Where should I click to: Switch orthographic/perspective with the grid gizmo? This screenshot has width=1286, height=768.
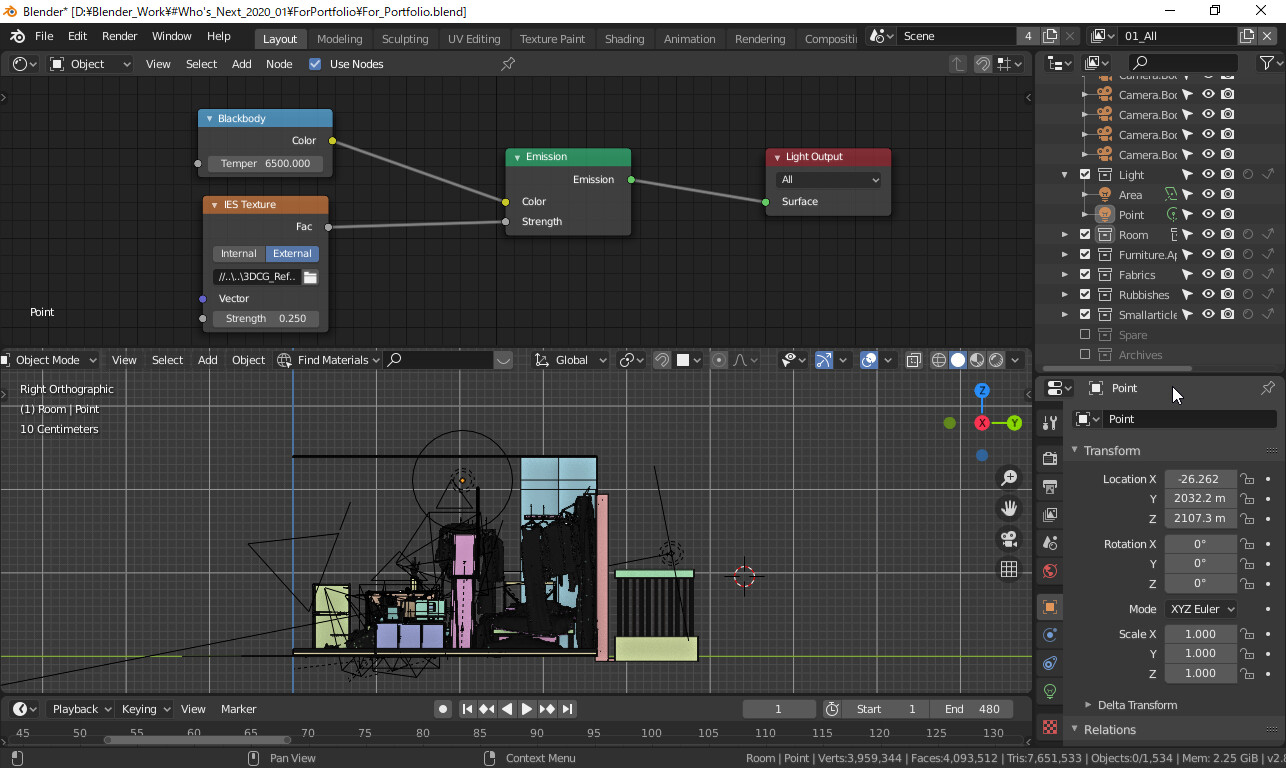[1009, 569]
